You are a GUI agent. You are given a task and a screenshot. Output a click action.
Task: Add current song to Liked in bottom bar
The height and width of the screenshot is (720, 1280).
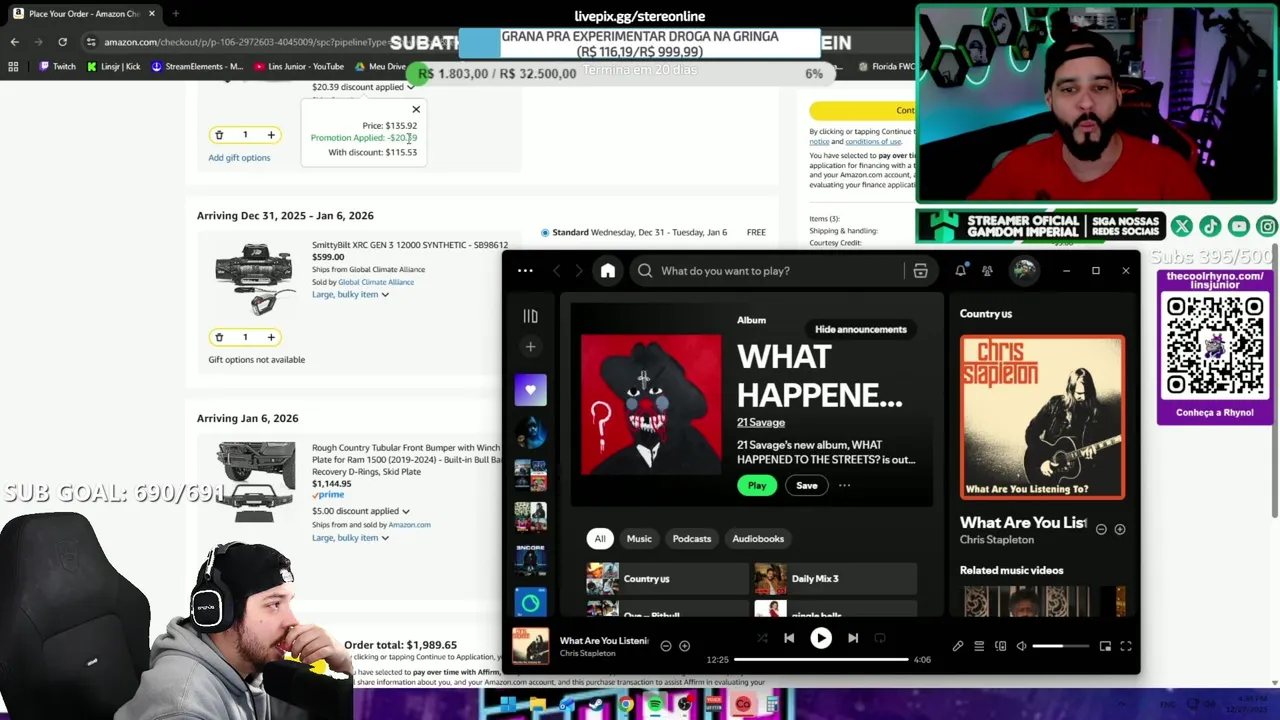click(x=684, y=646)
